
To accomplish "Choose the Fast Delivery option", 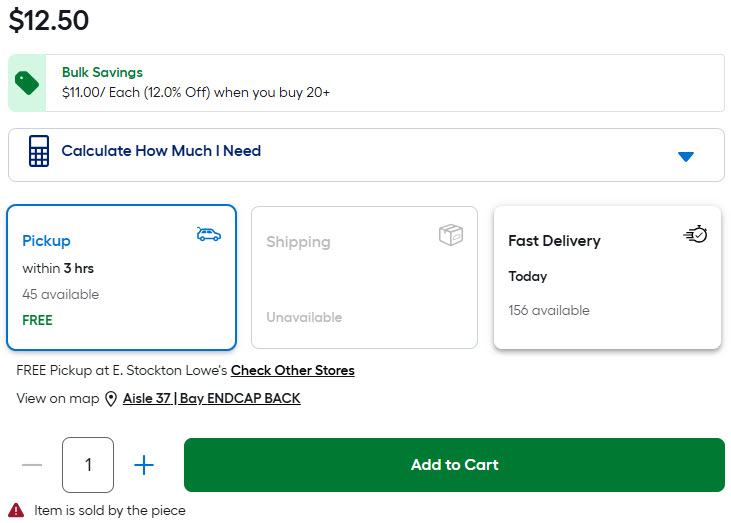I will pyautogui.click(x=607, y=278).
